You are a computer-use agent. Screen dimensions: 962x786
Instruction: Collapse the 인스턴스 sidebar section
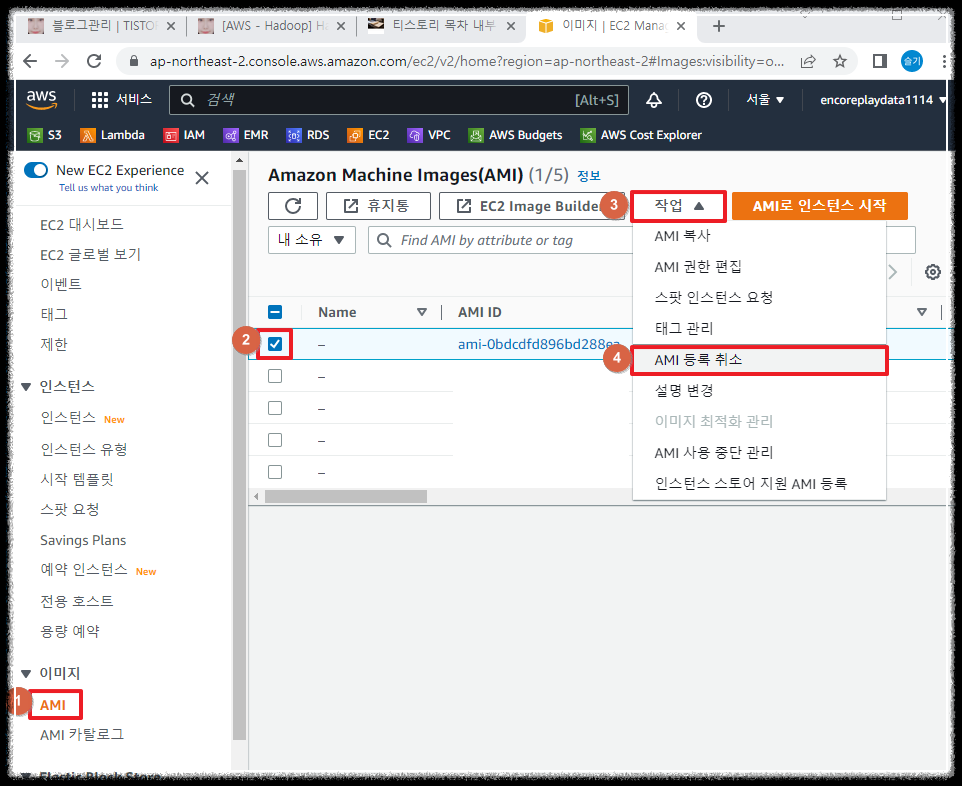[26, 387]
